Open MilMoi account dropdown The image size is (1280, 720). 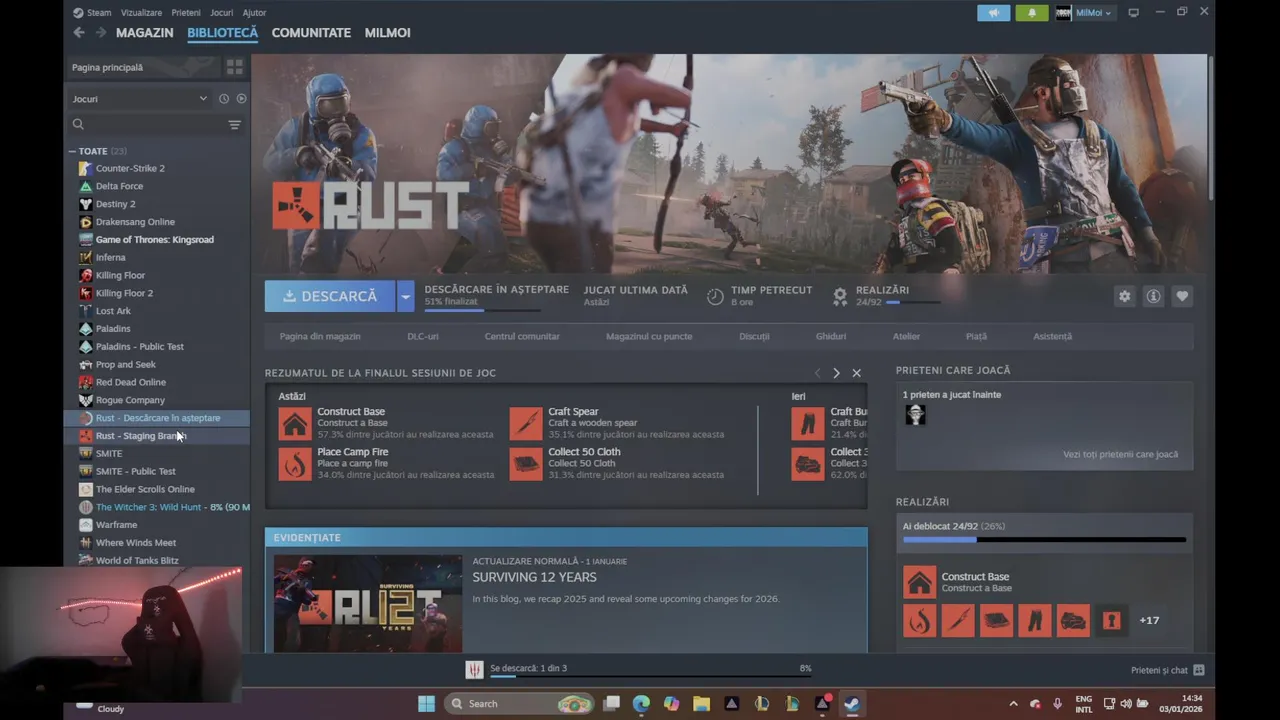tap(1084, 13)
